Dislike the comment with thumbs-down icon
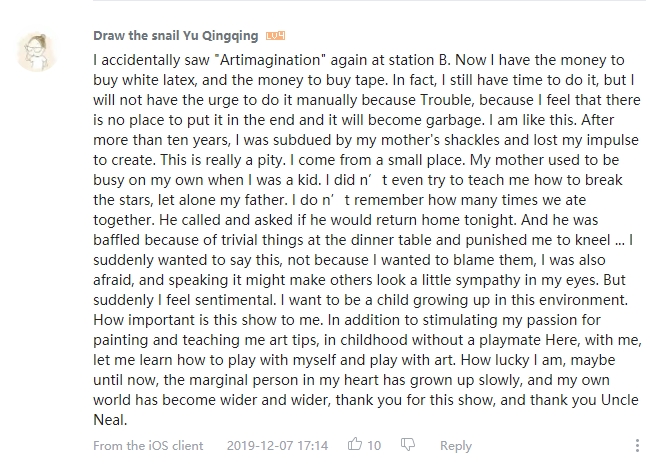Image resolution: width=663 pixels, height=467 pixels. [408, 444]
